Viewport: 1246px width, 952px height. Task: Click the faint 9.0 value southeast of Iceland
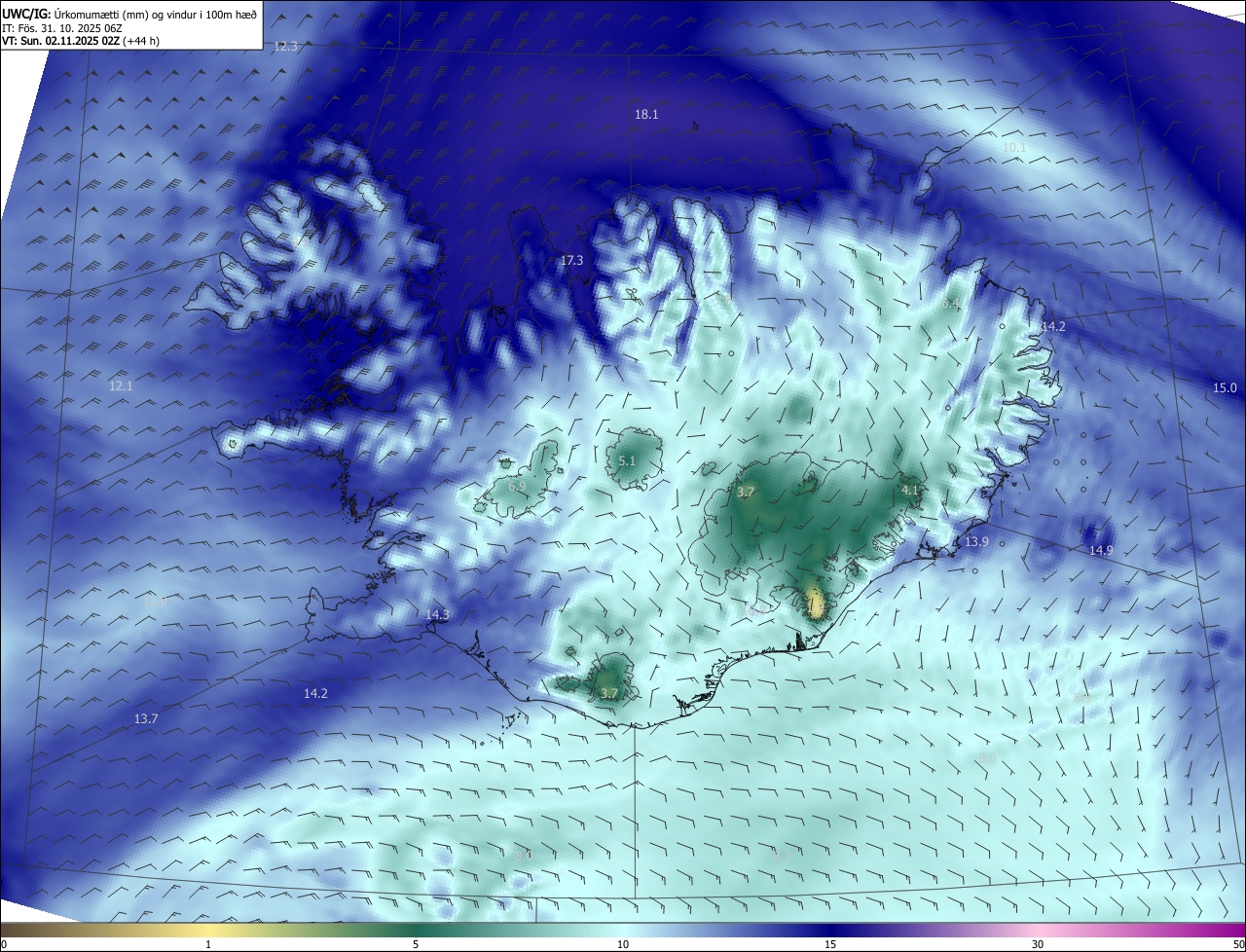click(986, 757)
